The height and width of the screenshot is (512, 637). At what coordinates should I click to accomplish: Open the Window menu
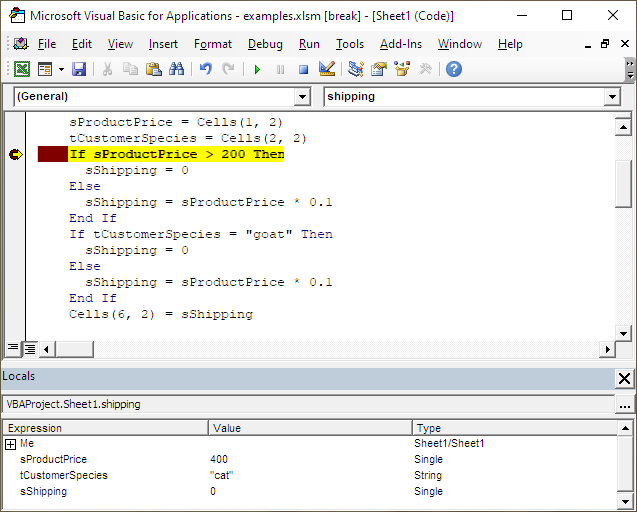[460, 44]
